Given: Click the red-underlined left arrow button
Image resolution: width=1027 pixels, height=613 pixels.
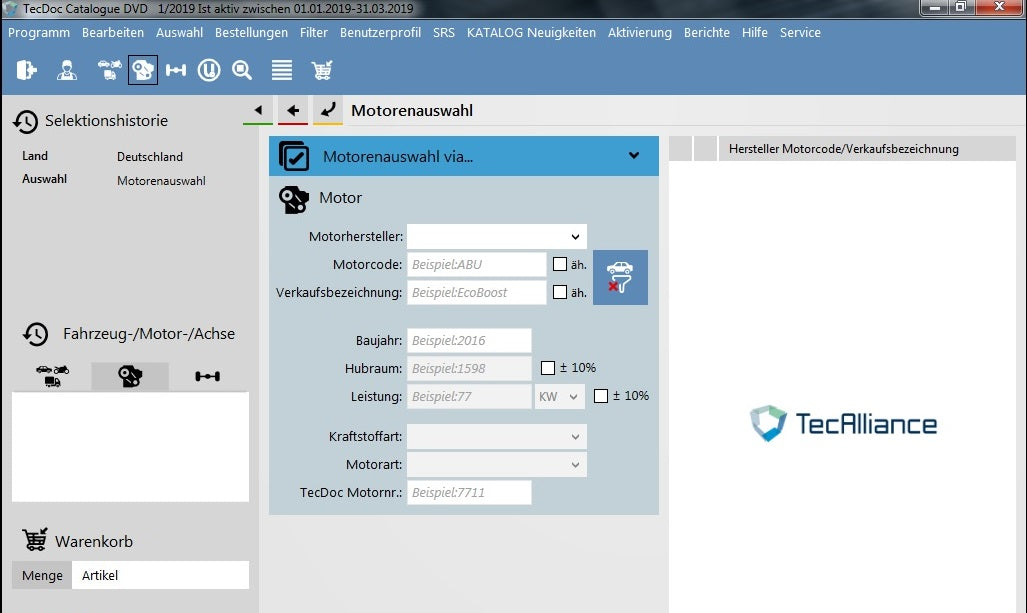Looking at the screenshot, I should pos(293,110).
